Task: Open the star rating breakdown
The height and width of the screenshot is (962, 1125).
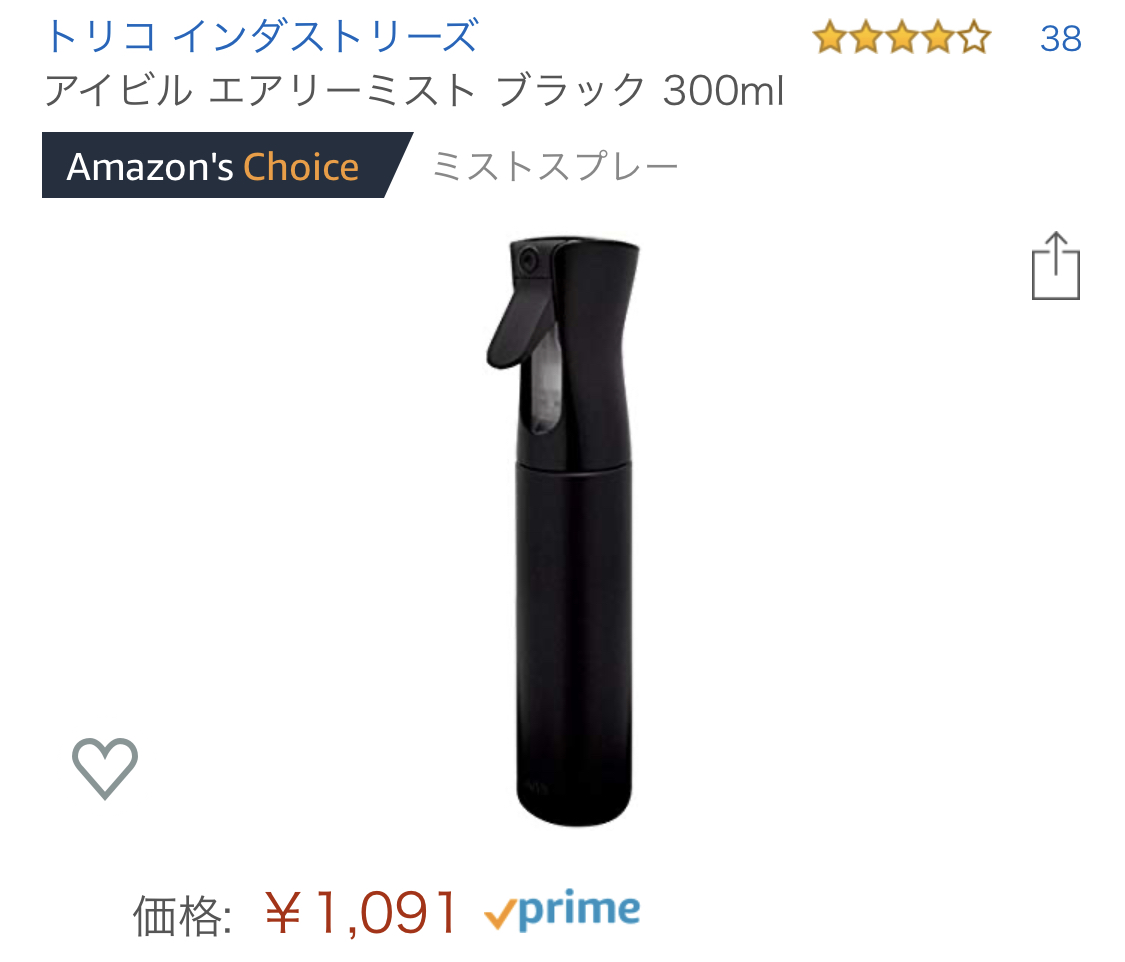Action: [901, 37]
